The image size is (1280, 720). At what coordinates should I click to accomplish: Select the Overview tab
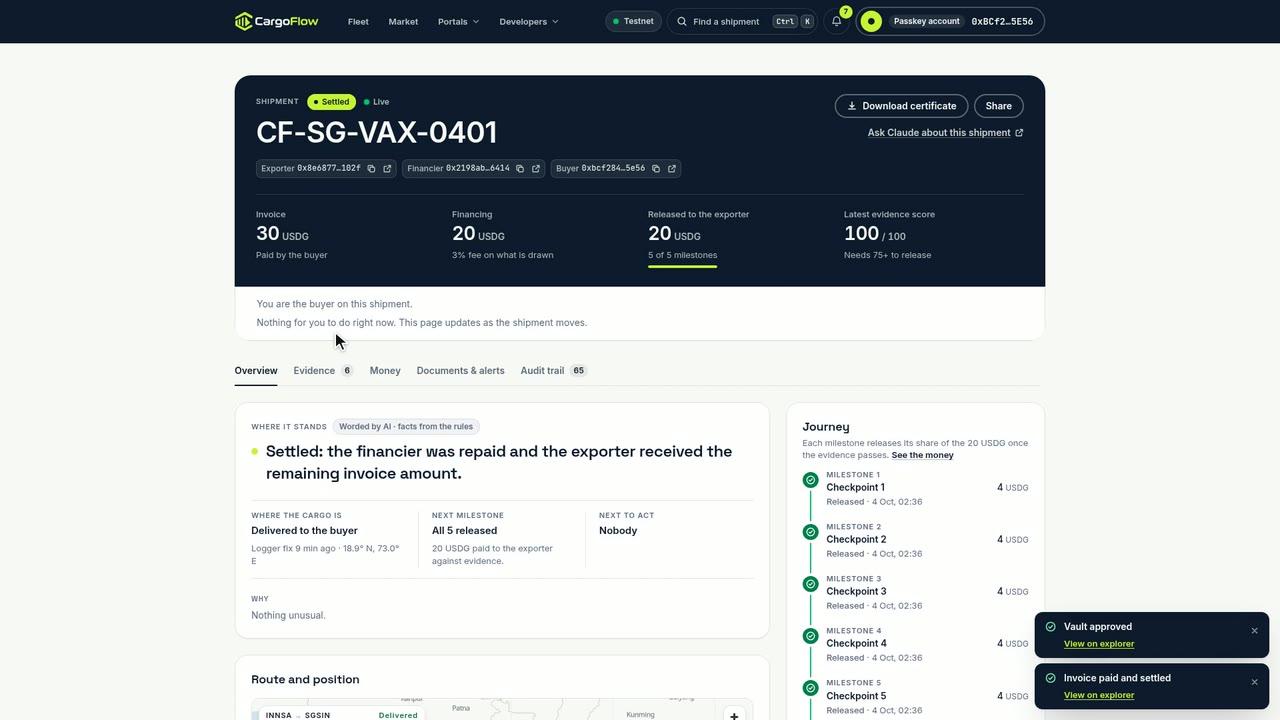(x=256, y=371)
